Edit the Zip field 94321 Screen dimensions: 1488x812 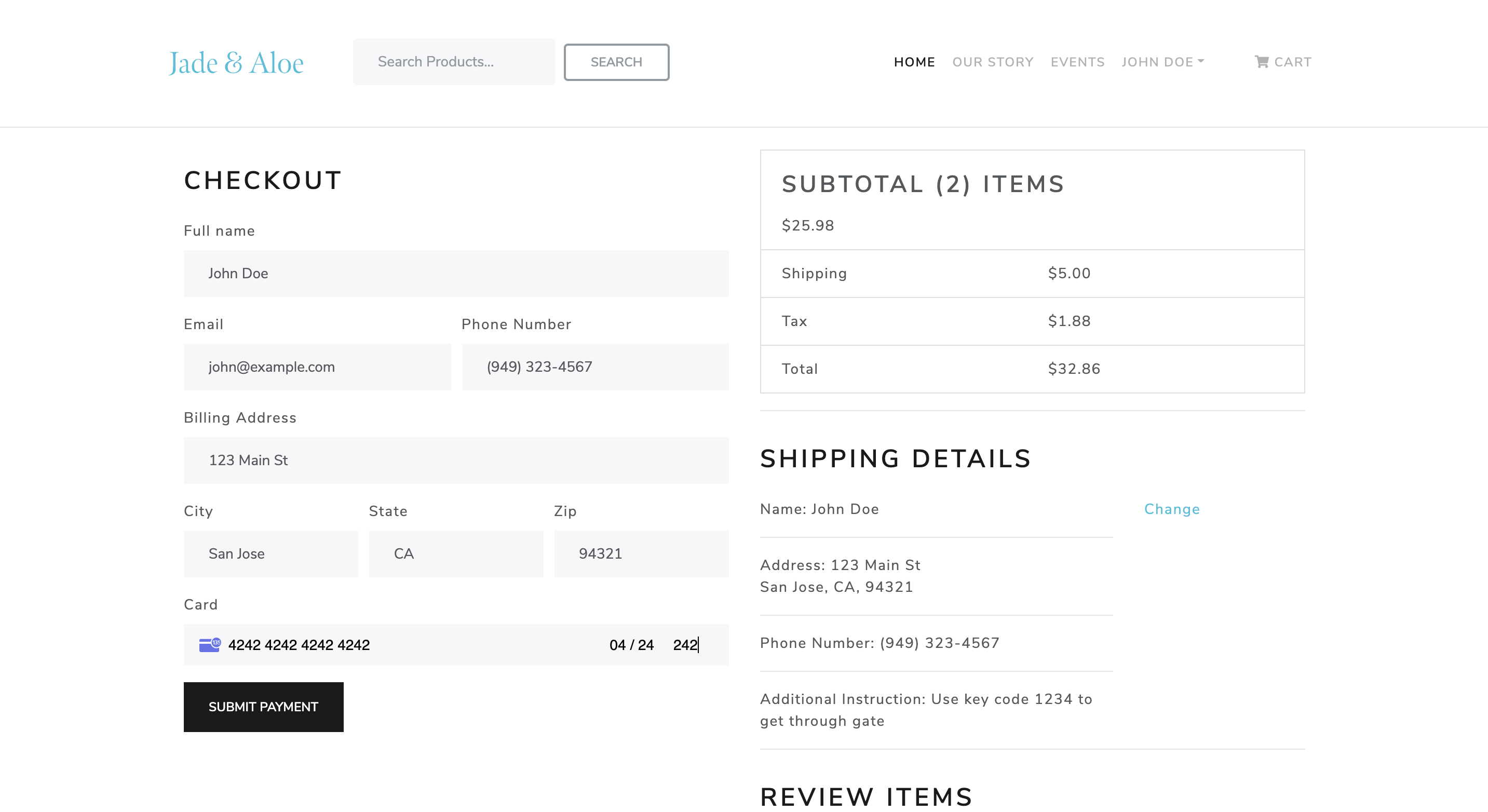tap(641, 554)
